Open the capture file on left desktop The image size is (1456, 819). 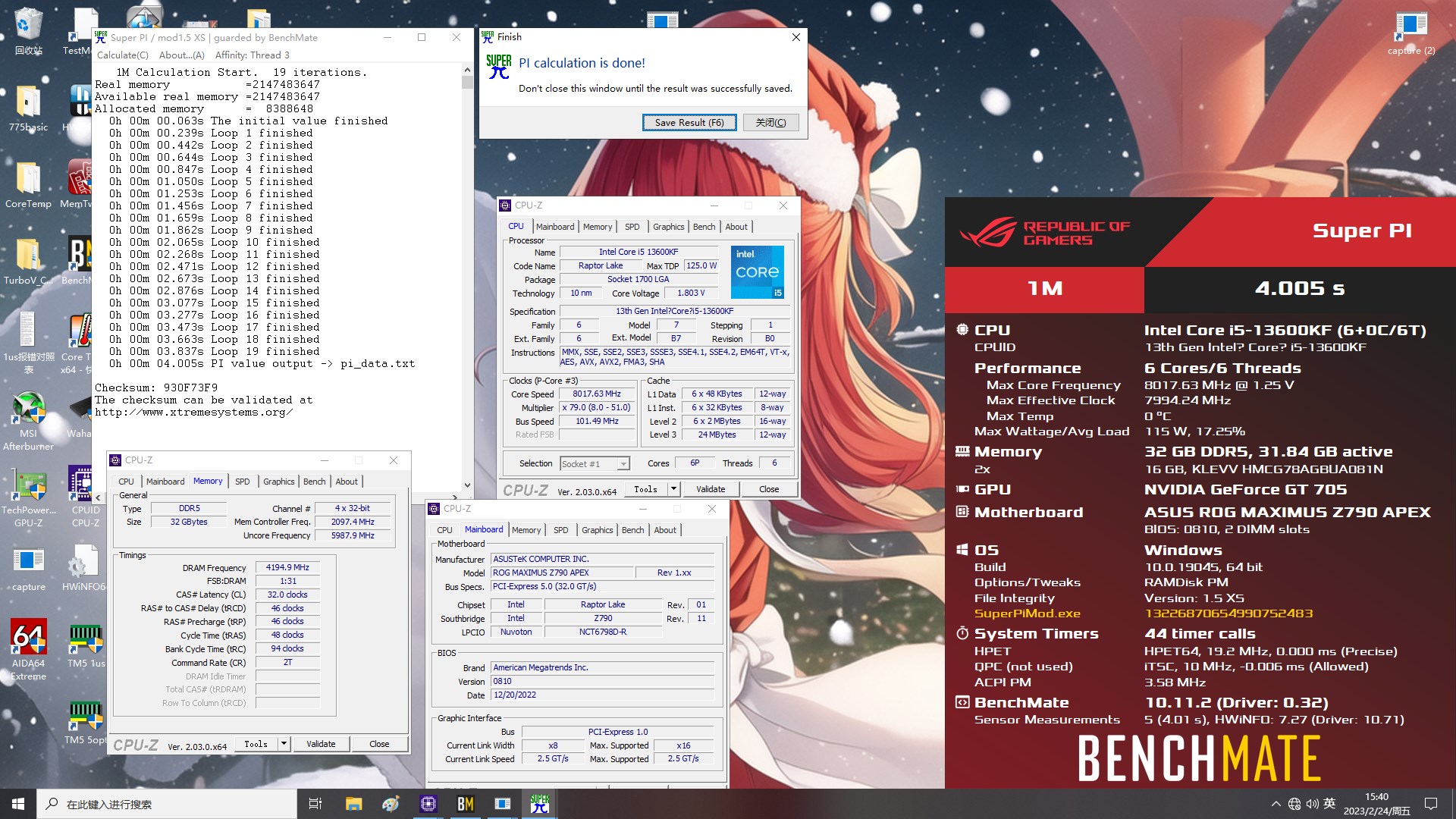28,569
